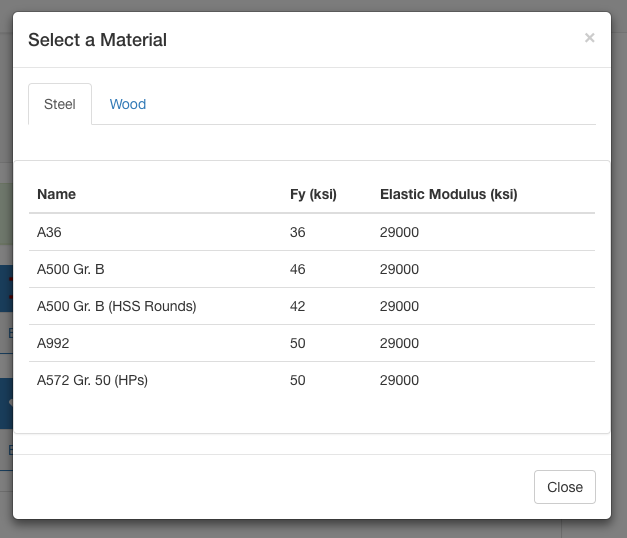Select the A500 Gr. B row name
Screen dimensions: 627x538
(x=71, y=269)
